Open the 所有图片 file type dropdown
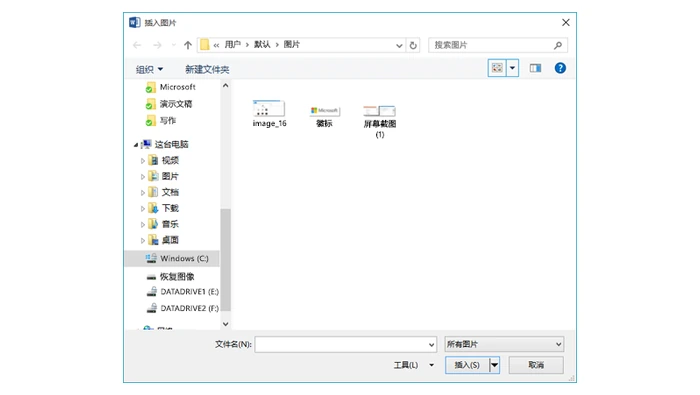Viewport: 700px width, 395px height. [x=504, y=345]
